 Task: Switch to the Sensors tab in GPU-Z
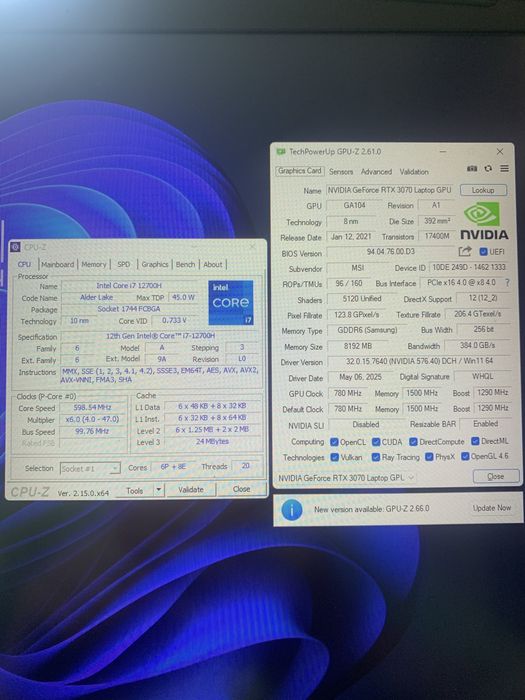[x=341, y=171]
